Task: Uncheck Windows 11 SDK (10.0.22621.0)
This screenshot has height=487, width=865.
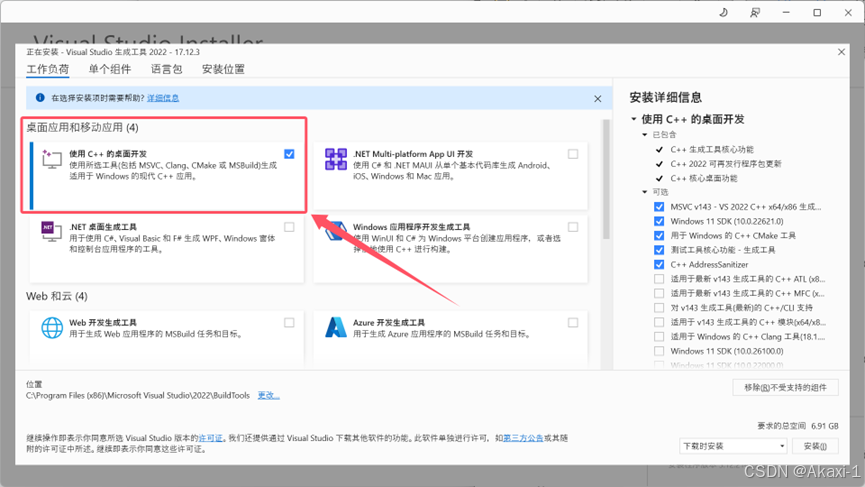Action: coord(659,221)
